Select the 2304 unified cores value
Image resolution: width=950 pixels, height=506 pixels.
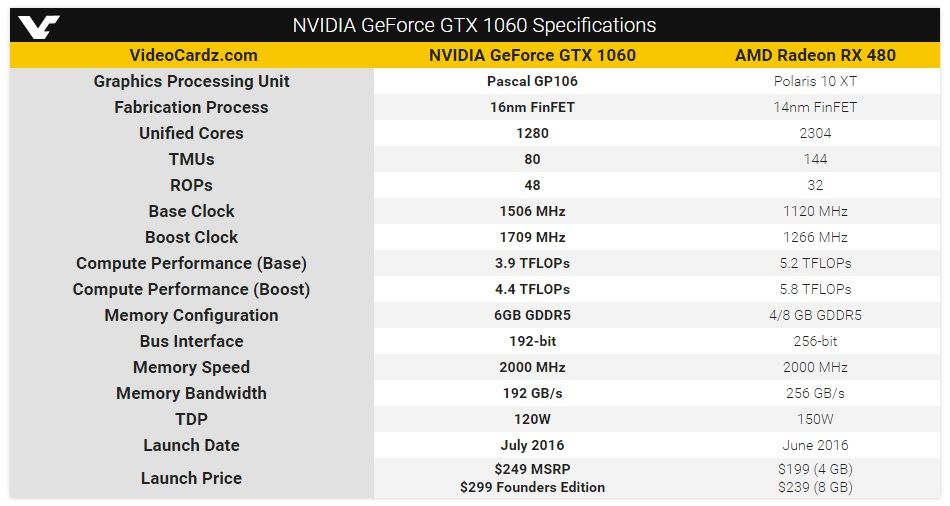point(815,133)
